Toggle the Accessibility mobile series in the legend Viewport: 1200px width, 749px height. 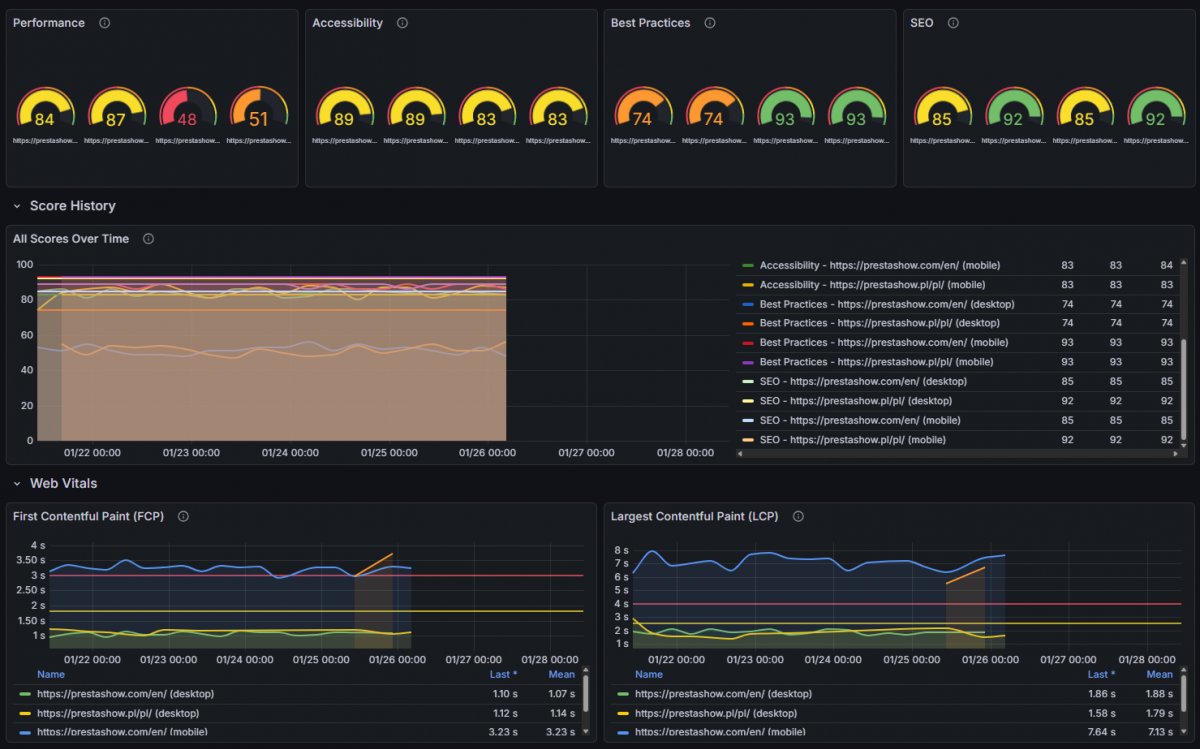point(878,265)
